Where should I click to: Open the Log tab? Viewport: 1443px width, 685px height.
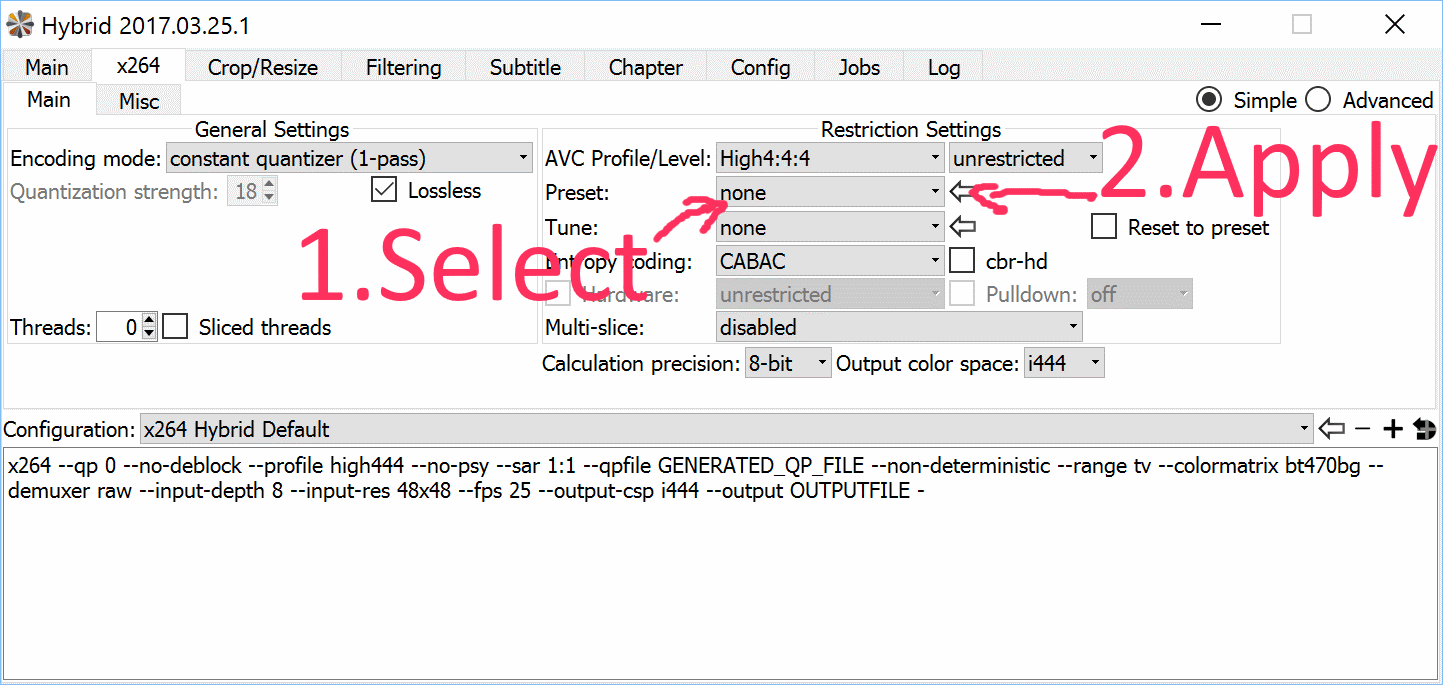(x=943, y=67)
